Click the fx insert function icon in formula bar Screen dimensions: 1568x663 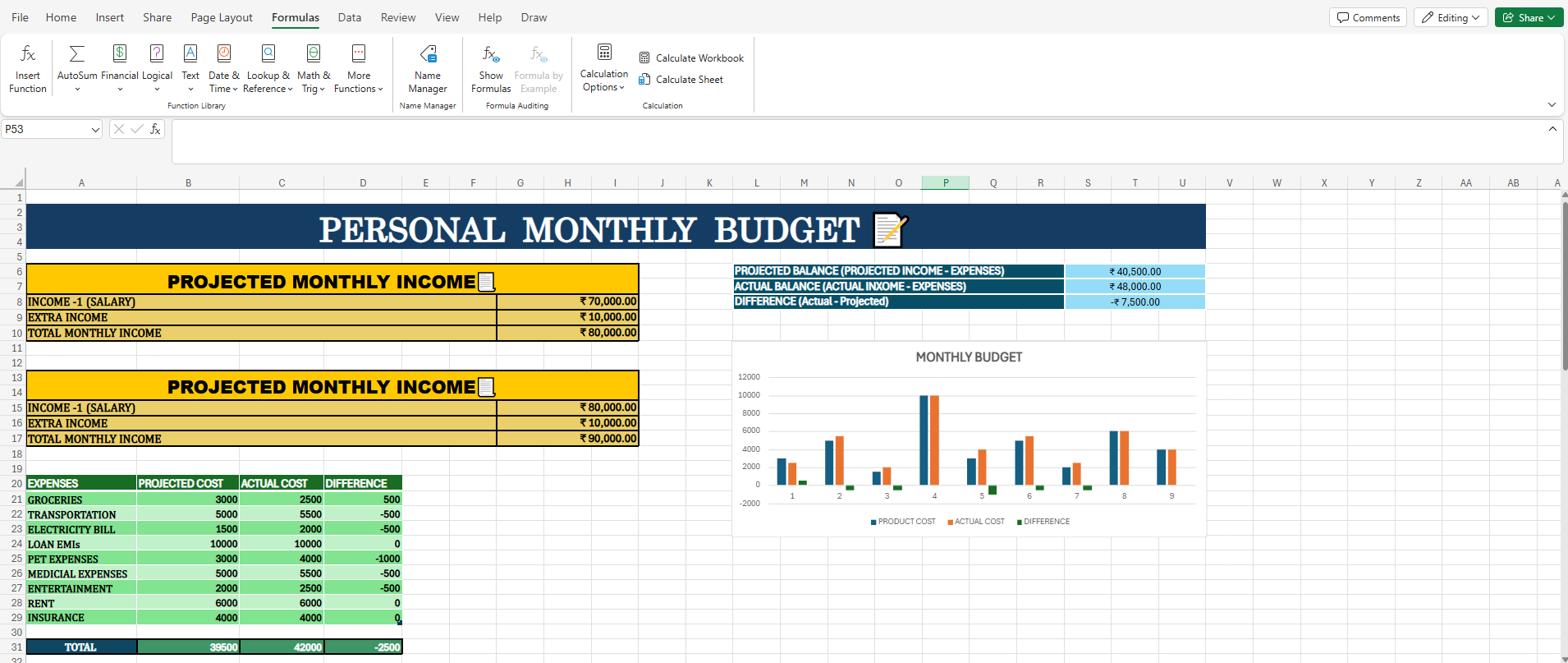click(x=155, y=129)
